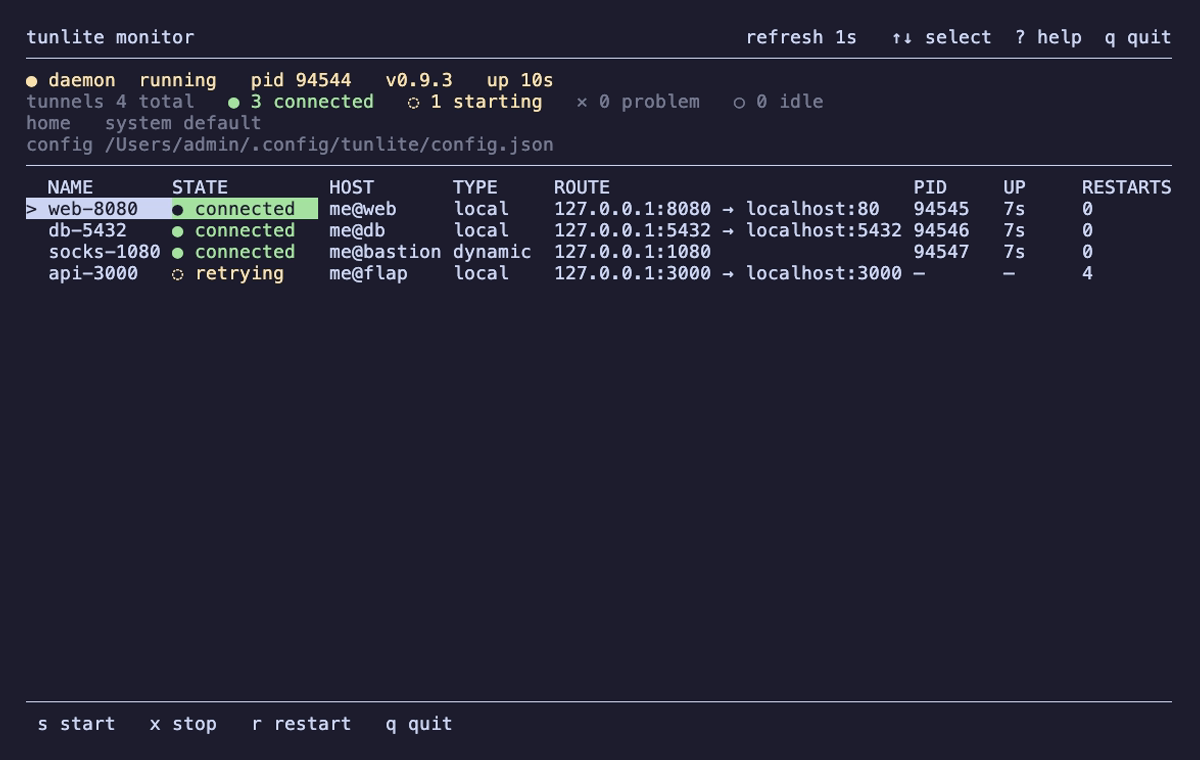1200x760 pixels.
Task: Click the yellow daemon status dot
Action: [x=32, y=81]
